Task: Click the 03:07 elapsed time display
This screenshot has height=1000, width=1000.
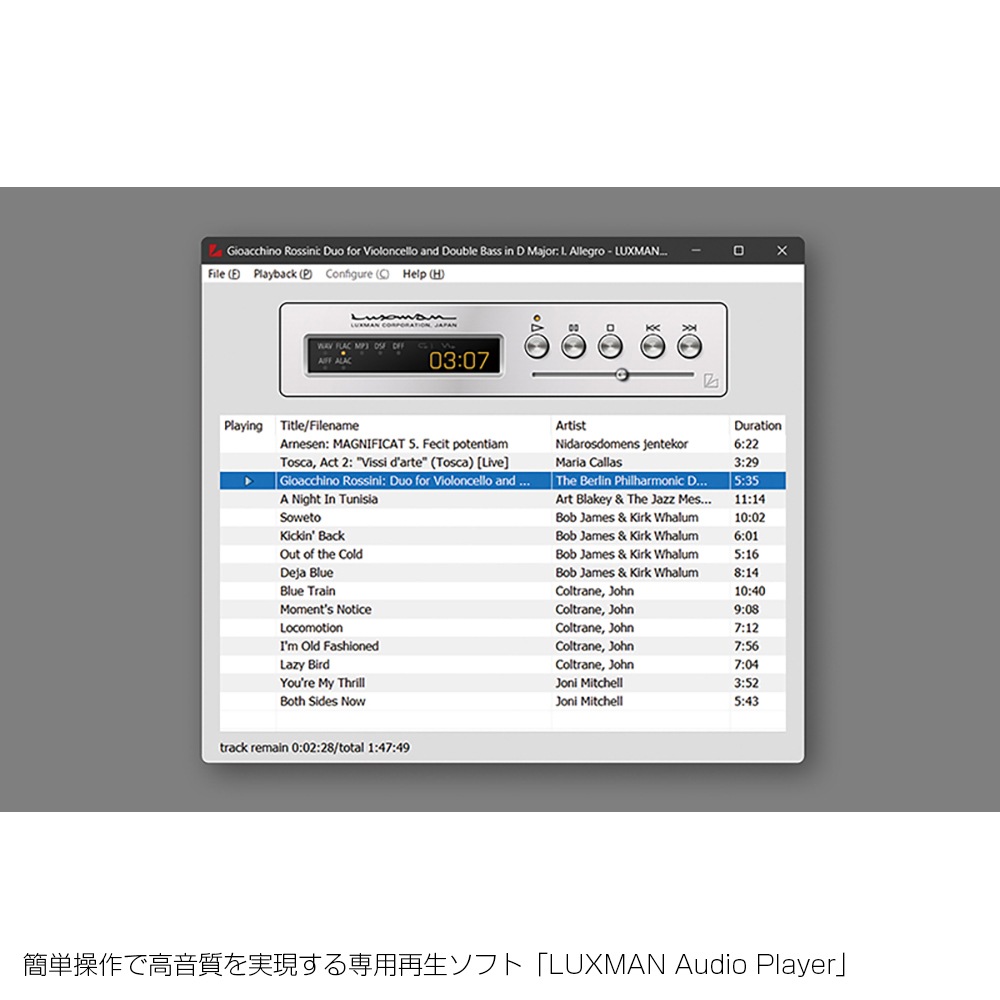Action: pyautogui.click(x=459, y=360)
